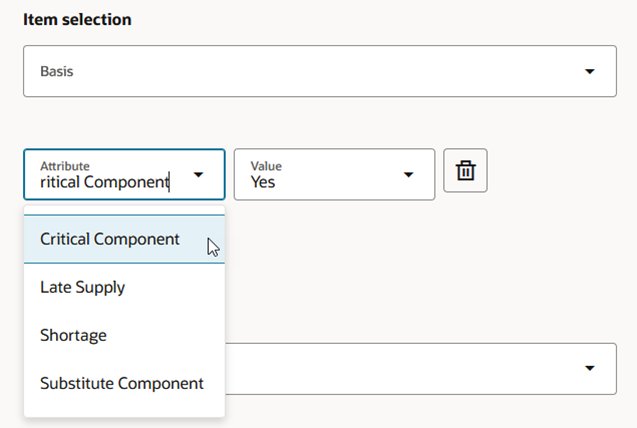The image size is (637, 428).
Task: Choose the Late Supply option
Action: click(x=82, y=288)
